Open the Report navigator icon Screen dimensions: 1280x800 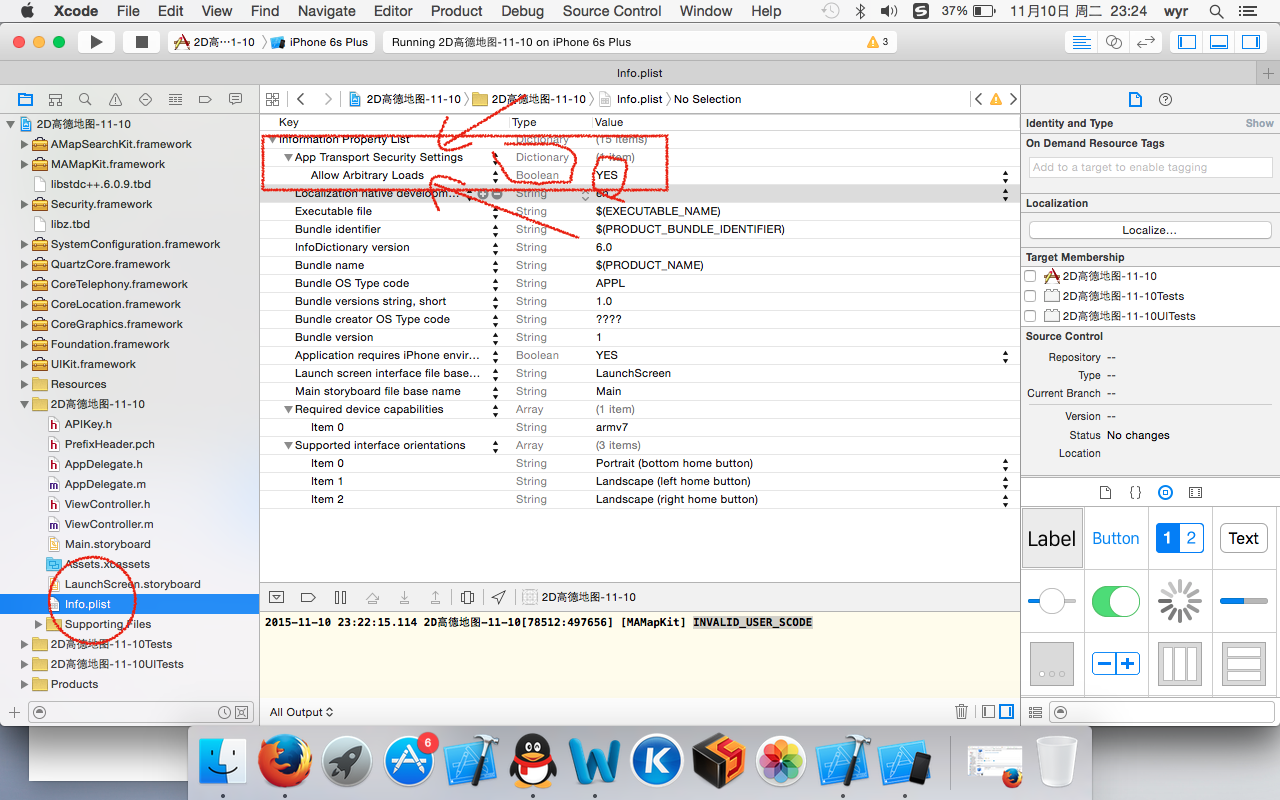pos(235,99)
